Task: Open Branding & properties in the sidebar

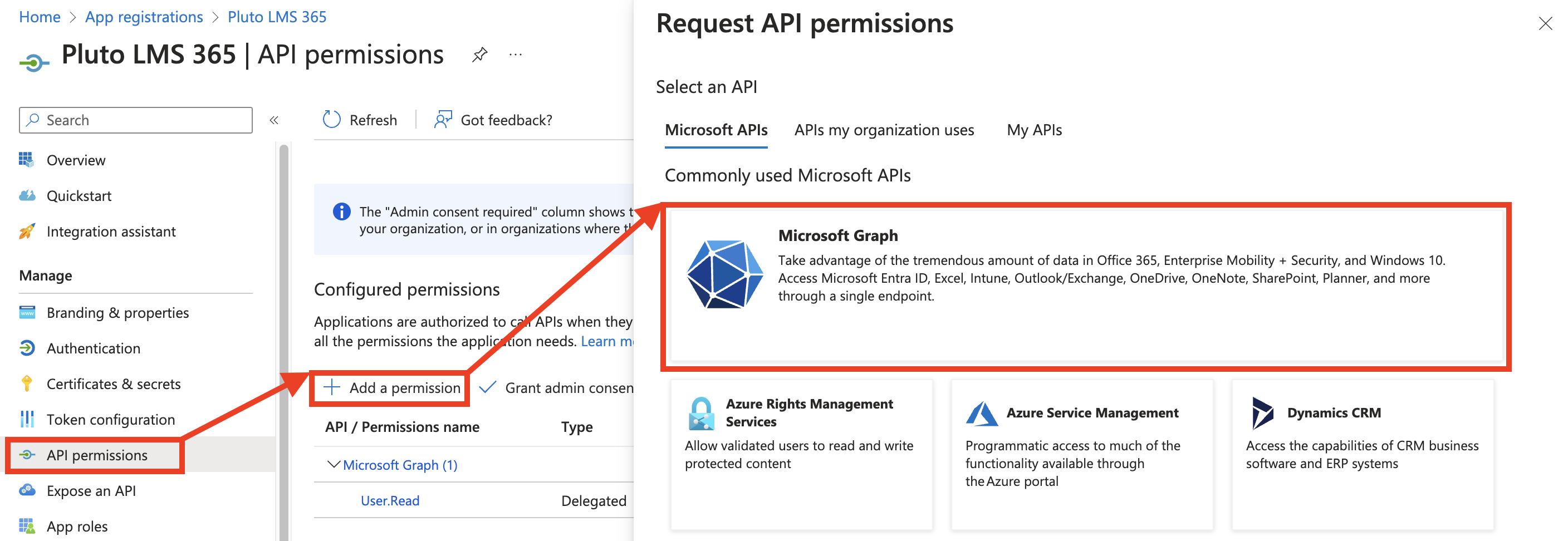Action: (x=117, y=313)
